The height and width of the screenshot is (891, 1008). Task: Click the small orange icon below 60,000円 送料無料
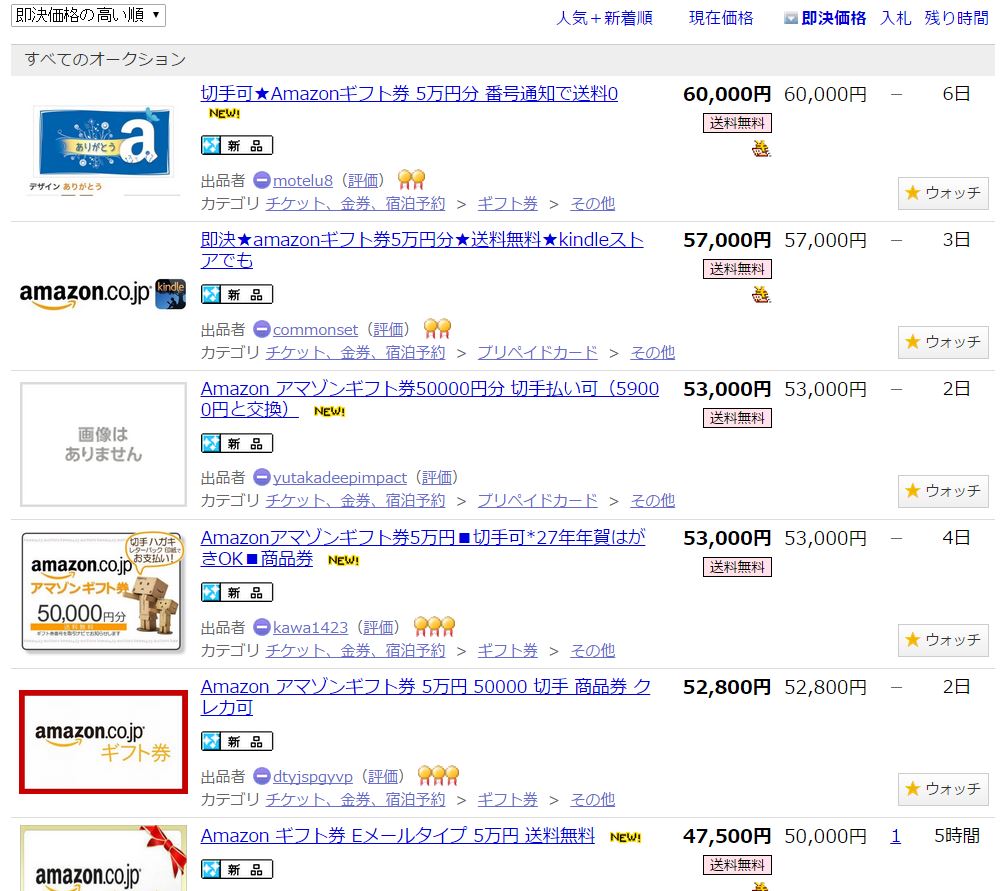pyautogui.click(x=761, y=149)
